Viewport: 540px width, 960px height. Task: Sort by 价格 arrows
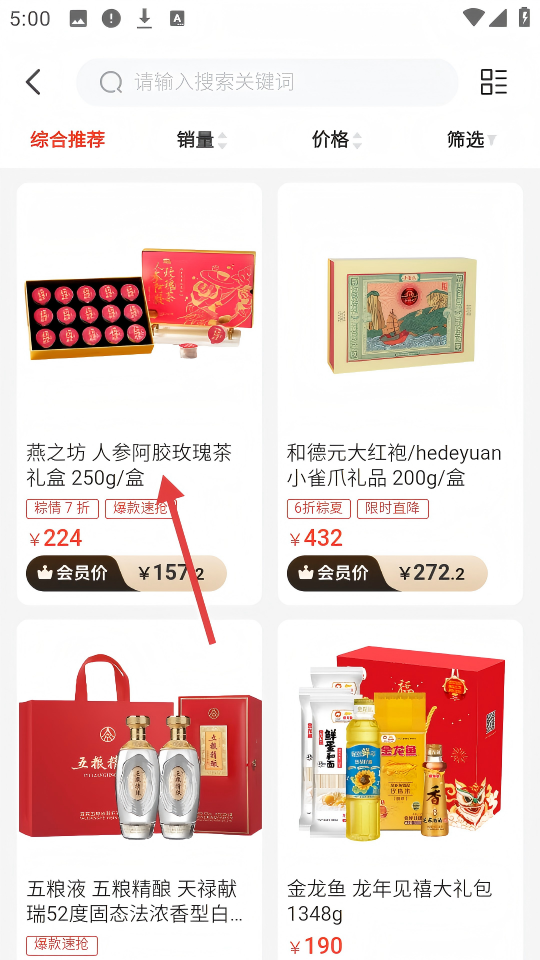click(x=356, y=141)
